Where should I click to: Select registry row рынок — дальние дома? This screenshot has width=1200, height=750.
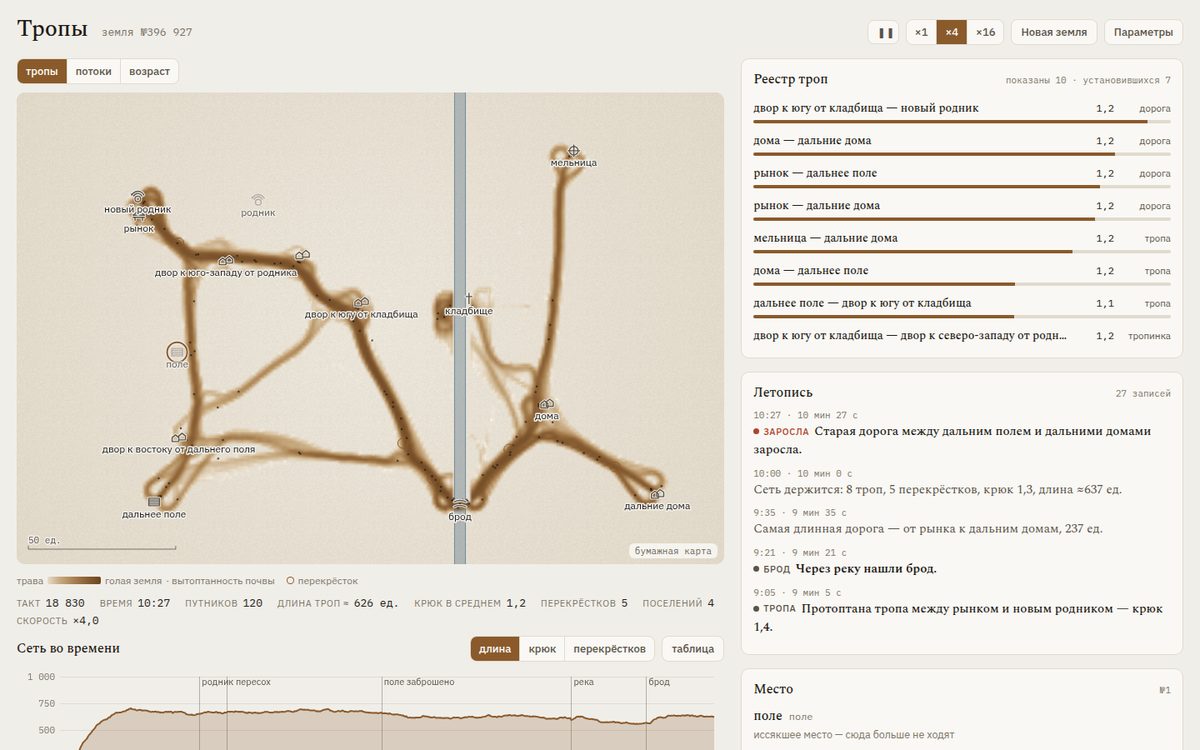point(961,208)
